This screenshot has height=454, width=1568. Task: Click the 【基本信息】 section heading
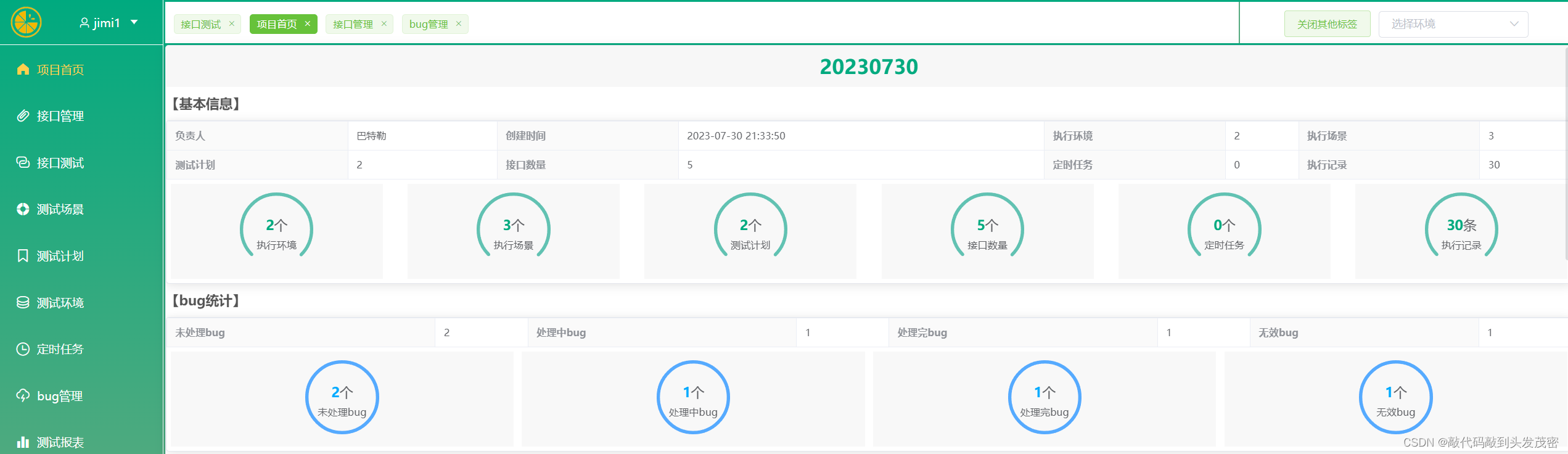click(206, 104)
